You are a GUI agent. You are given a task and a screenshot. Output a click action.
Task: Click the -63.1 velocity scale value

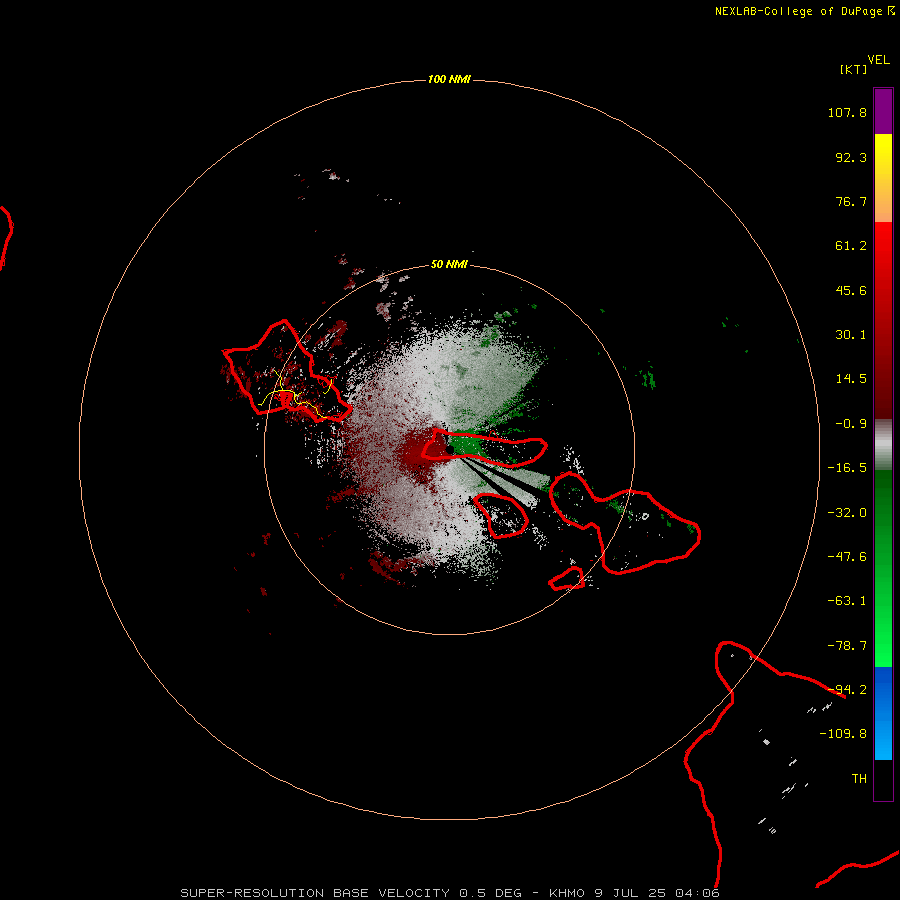(847, 601)
